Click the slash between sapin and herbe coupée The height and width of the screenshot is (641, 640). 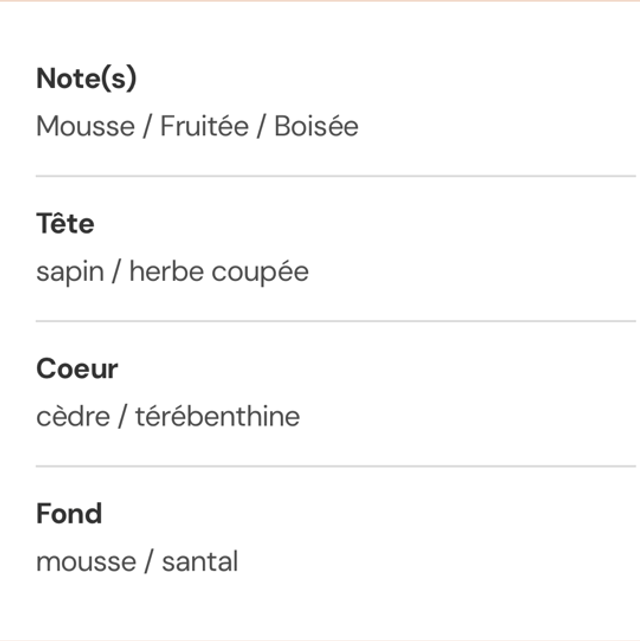click(x=117, y=272)
